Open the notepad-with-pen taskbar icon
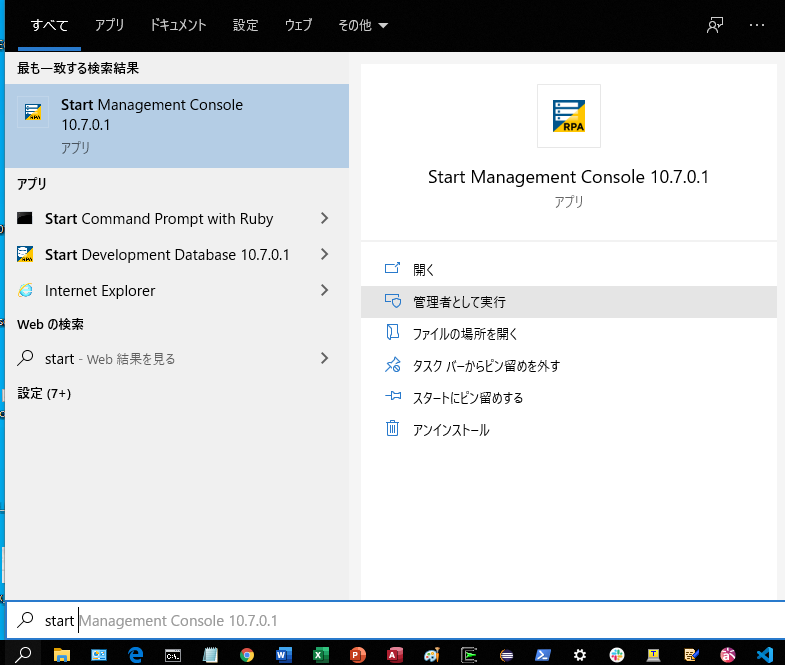The width and height of the screenshot is (785, 665). (691, 654)
